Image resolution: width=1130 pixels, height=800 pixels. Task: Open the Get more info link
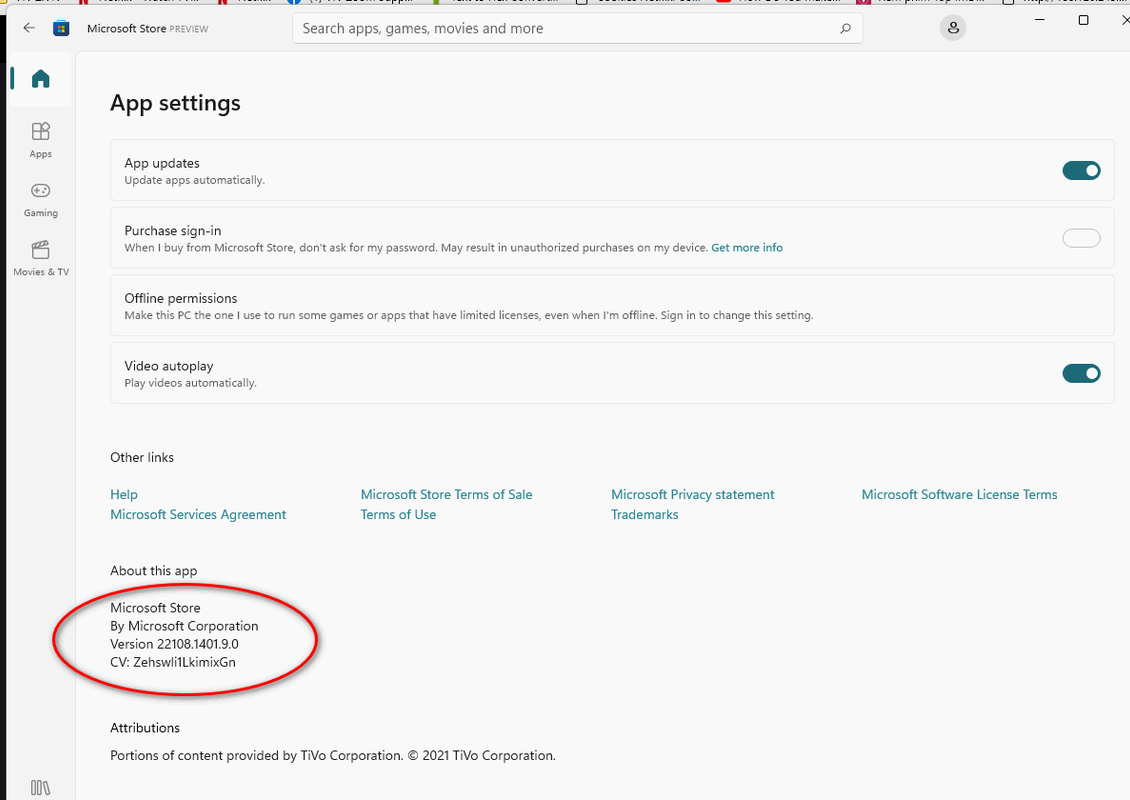(747, 247)
